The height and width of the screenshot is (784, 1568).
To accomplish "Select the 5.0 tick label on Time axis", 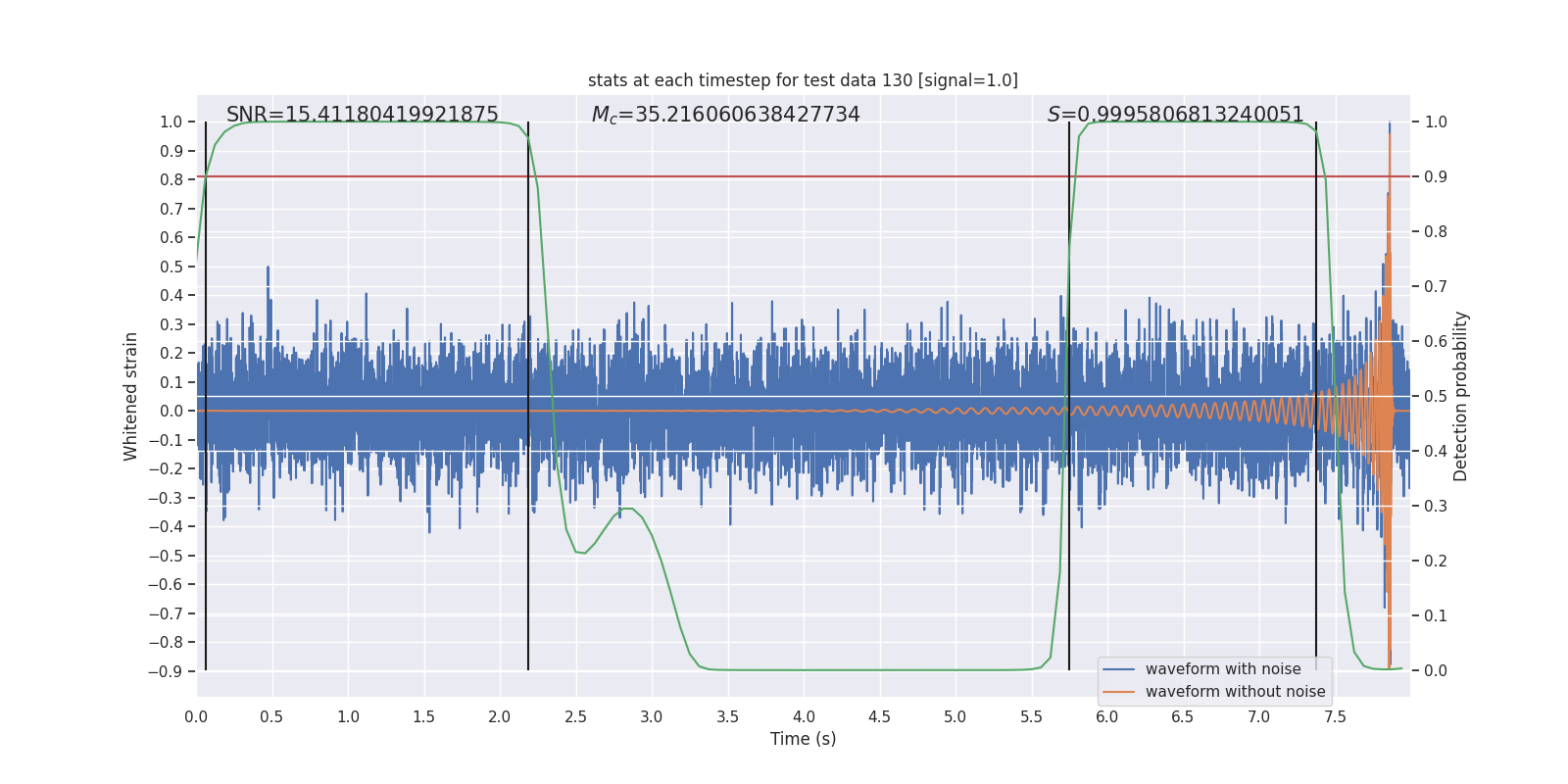I will [955, 716].
